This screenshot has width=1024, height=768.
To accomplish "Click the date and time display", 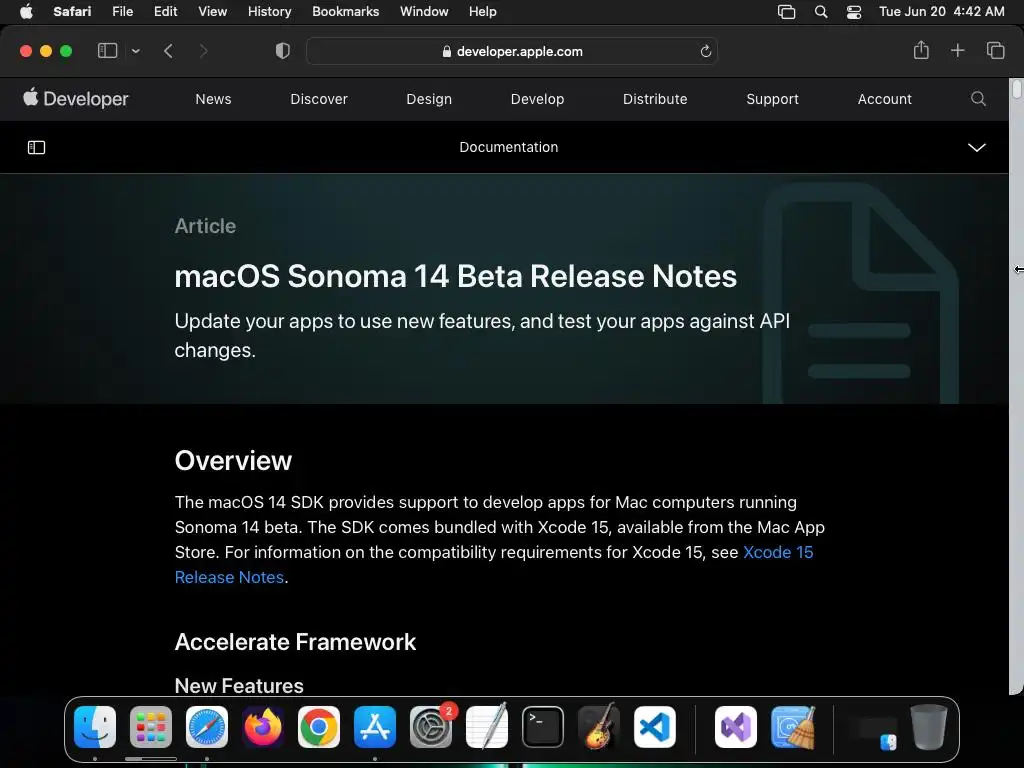I will (x=941, y=11).
